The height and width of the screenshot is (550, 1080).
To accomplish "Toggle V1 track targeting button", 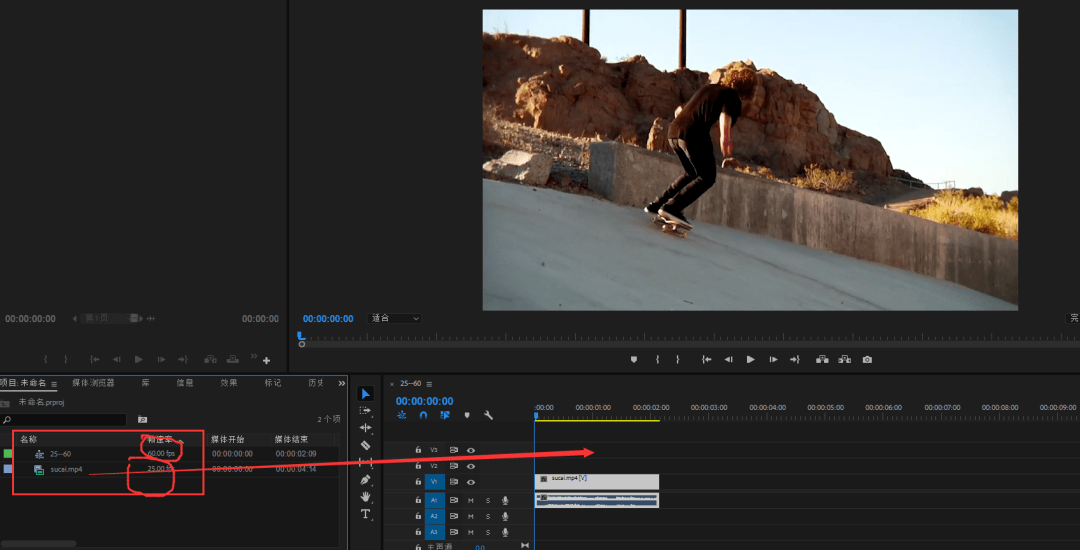I will [x=434, y=483].
